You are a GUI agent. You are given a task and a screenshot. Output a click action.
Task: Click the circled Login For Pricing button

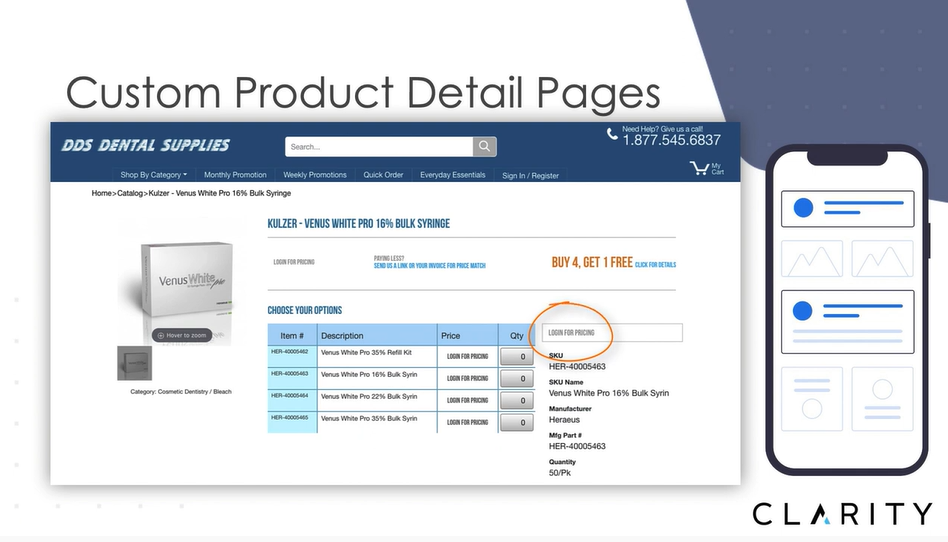[571, 333]
